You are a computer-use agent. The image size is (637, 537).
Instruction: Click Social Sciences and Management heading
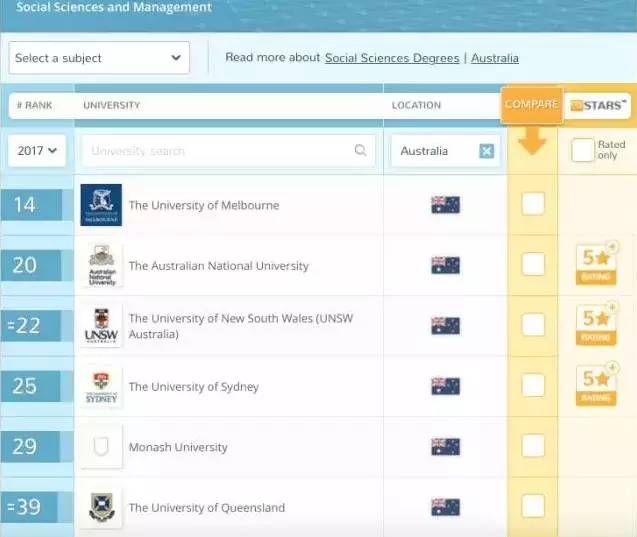point(114,7)
